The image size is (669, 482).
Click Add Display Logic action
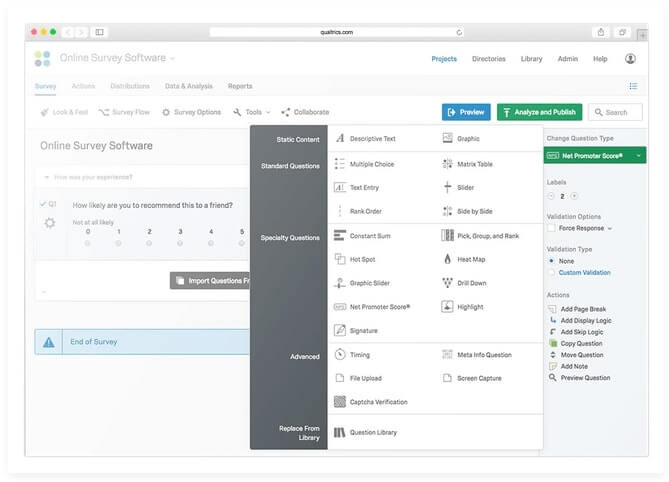point(580,320)
